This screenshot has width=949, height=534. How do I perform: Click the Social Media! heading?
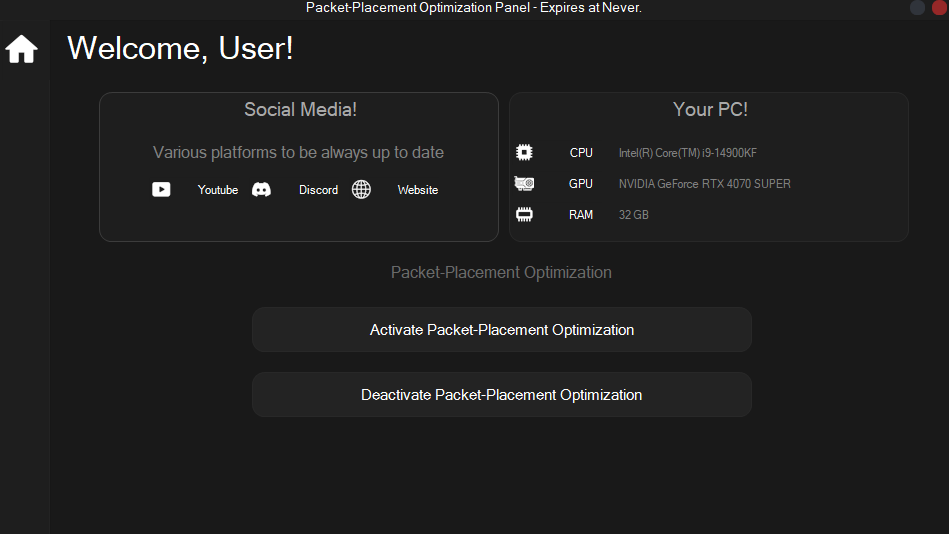click(x=300, y=110)
